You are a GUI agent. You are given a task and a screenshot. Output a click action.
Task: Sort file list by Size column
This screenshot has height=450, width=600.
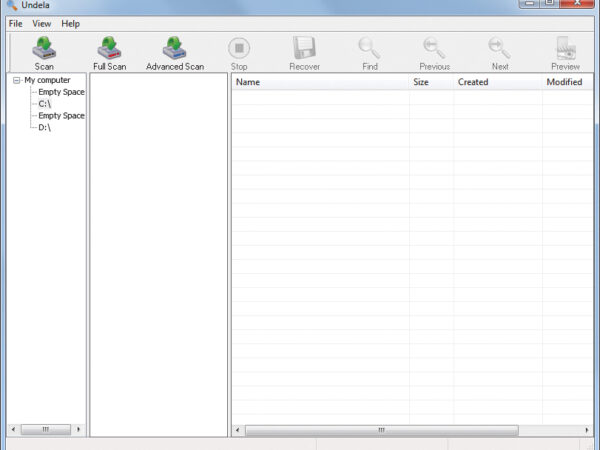point(431,82)
